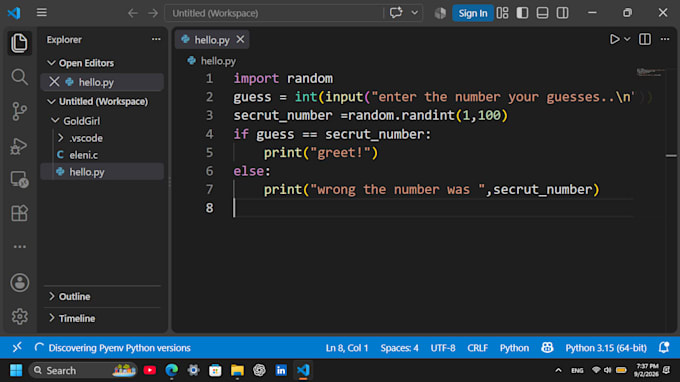Toggle the primary side bar
Screen dimensions: 680x382
click(x=523, y=13)
